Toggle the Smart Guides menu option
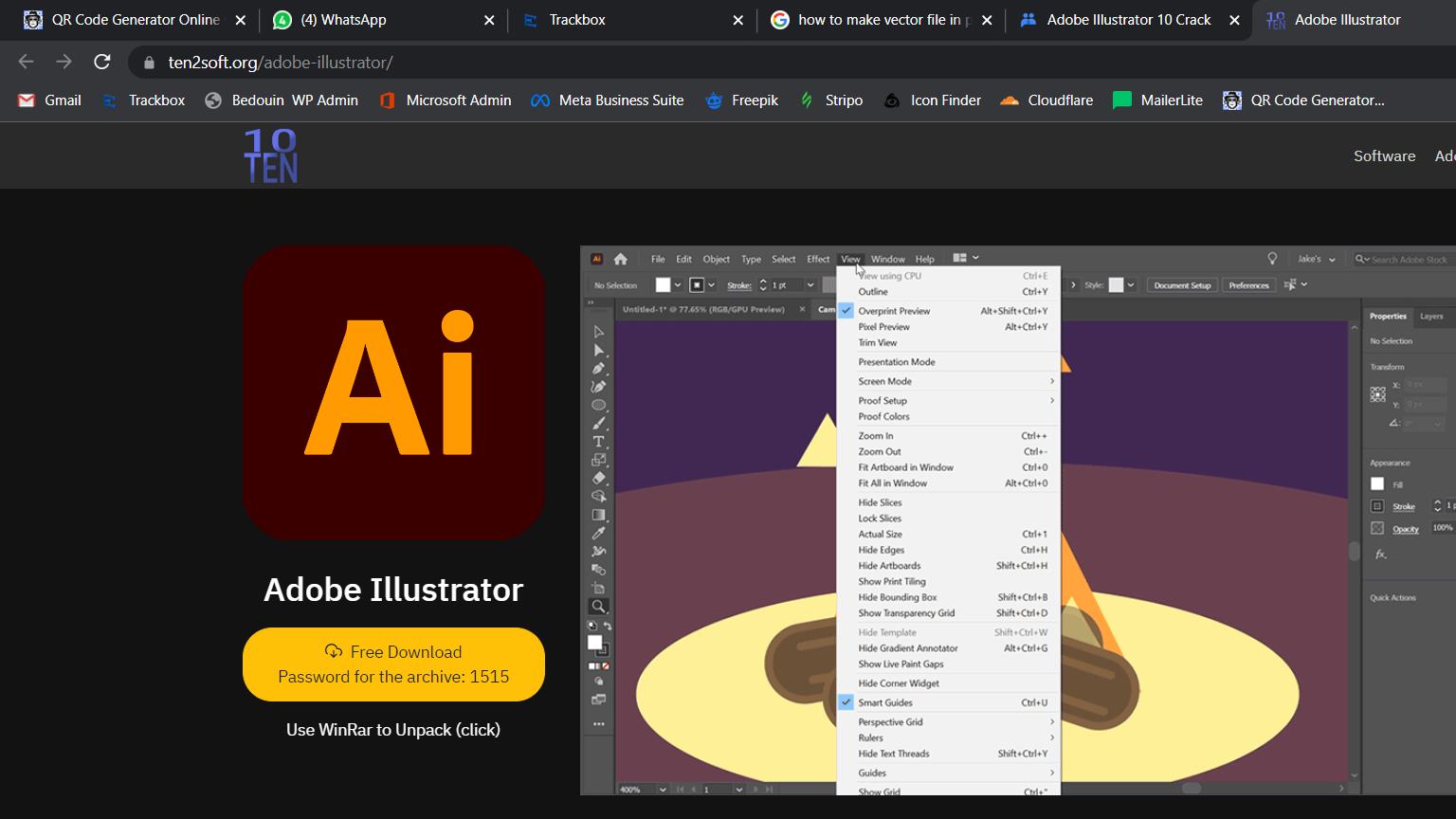This screenshot has width=1456, height=819. 885,702
